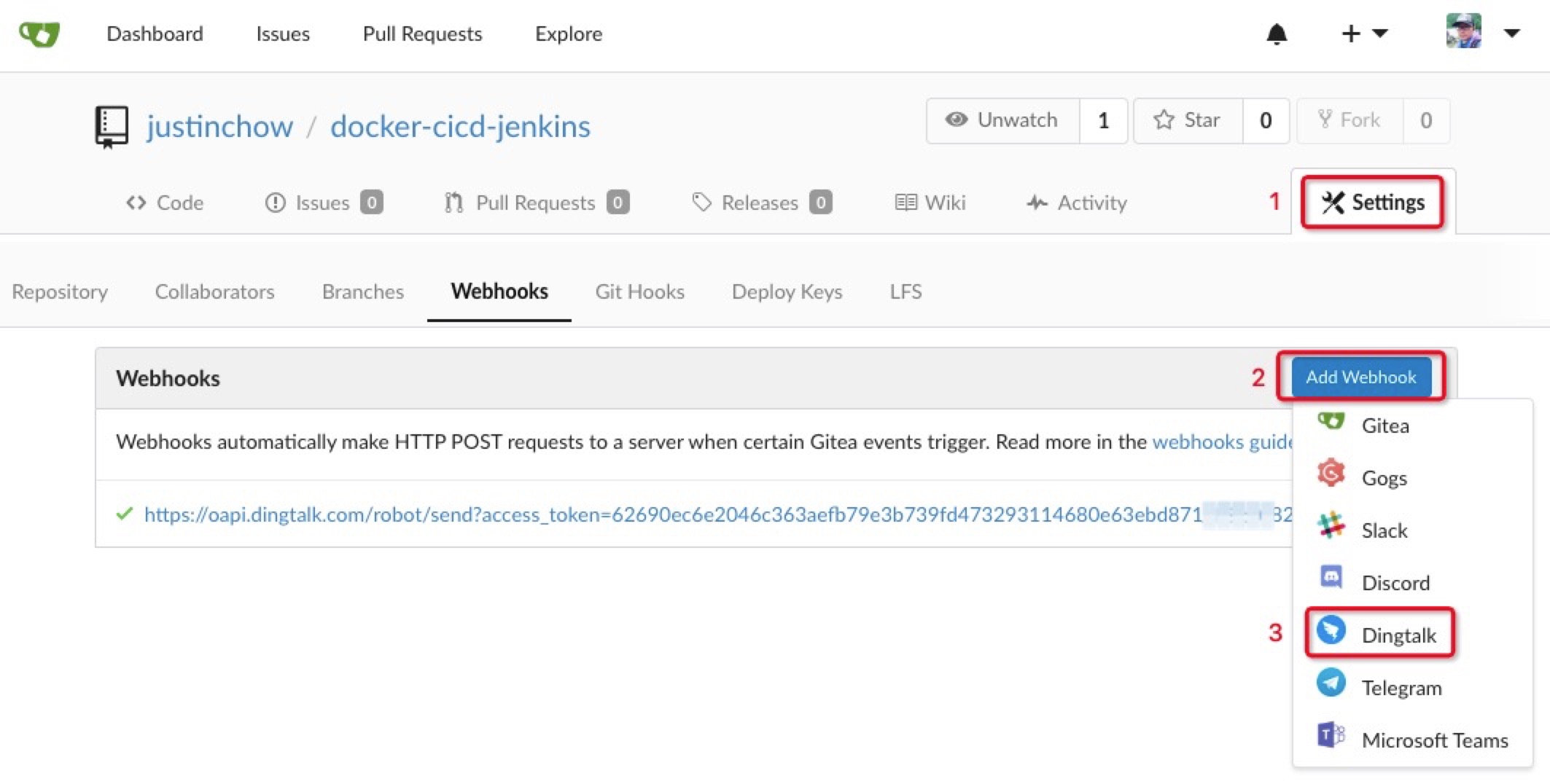Click the user profile avatar
The height and width of the screenshot is (784, 1550).
[1463, 32]
